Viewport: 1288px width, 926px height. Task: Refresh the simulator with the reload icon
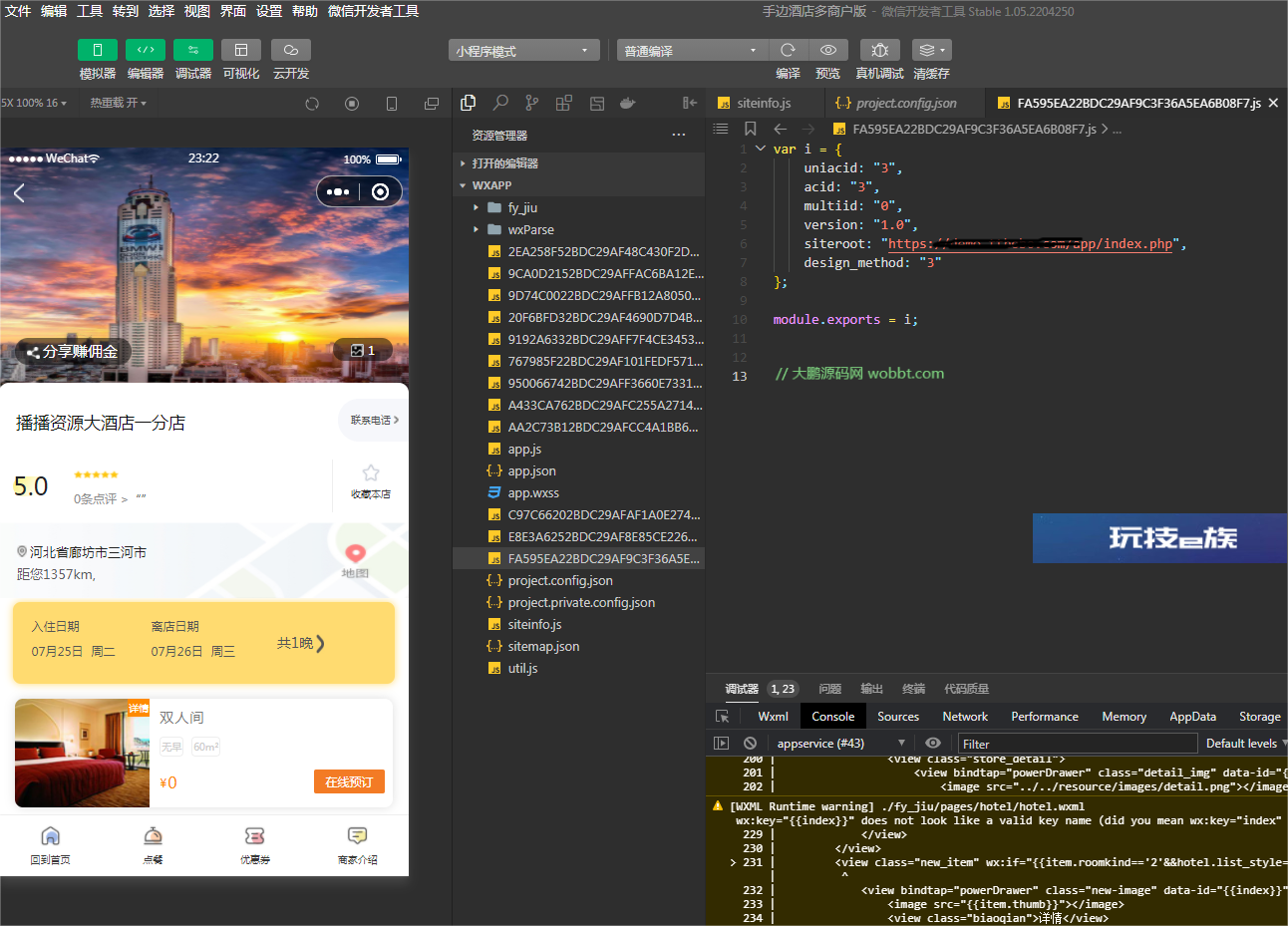312,104
